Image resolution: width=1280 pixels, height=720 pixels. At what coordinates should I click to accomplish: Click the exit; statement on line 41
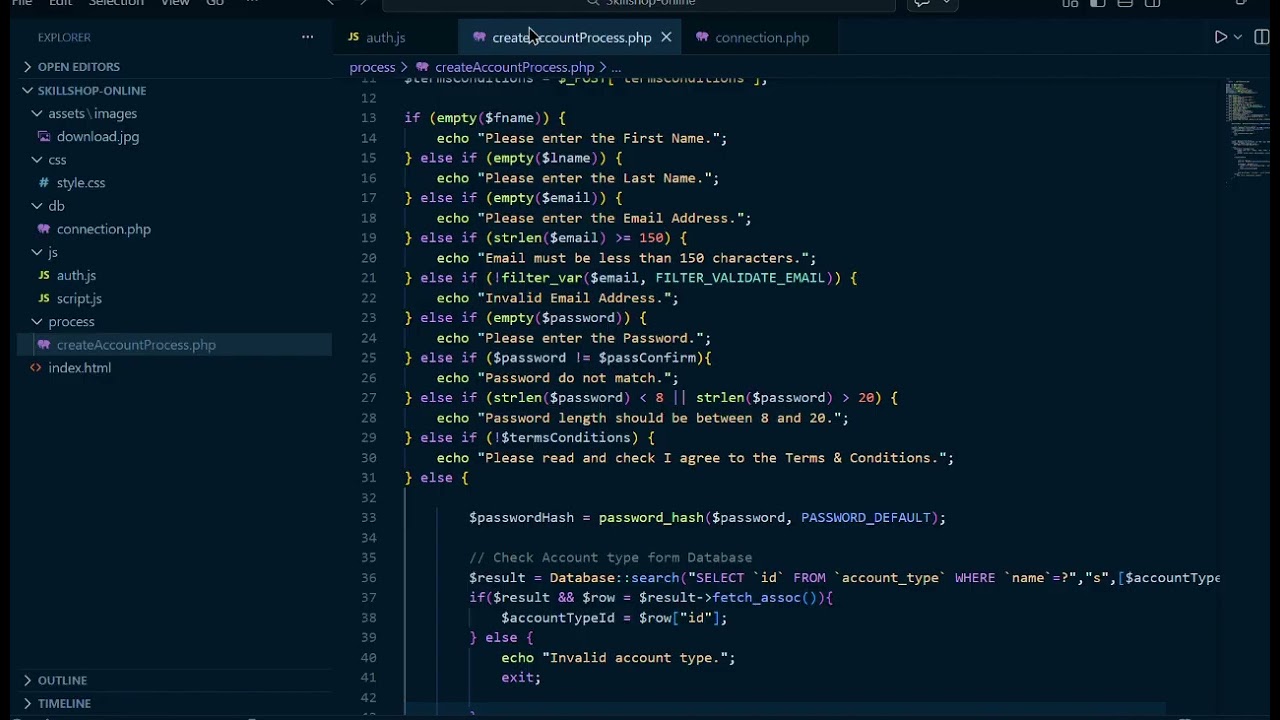coord(521,678)
